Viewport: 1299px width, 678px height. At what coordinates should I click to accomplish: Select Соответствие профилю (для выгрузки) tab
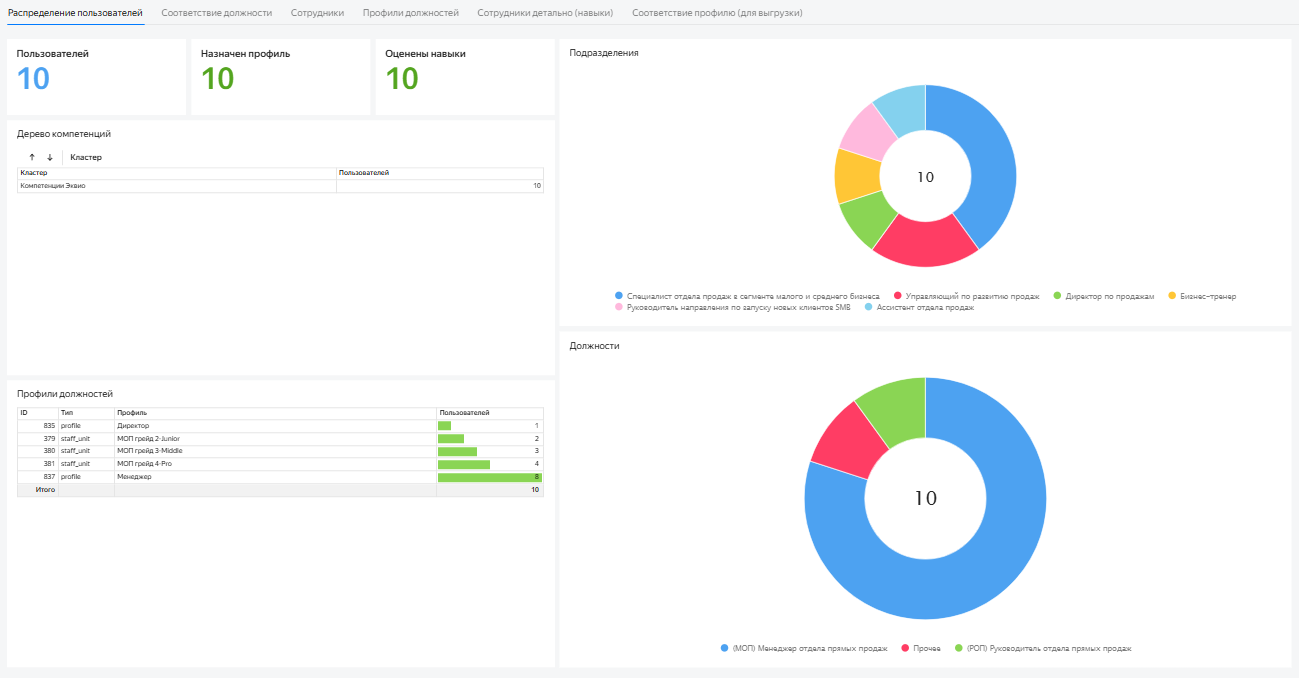717,13
